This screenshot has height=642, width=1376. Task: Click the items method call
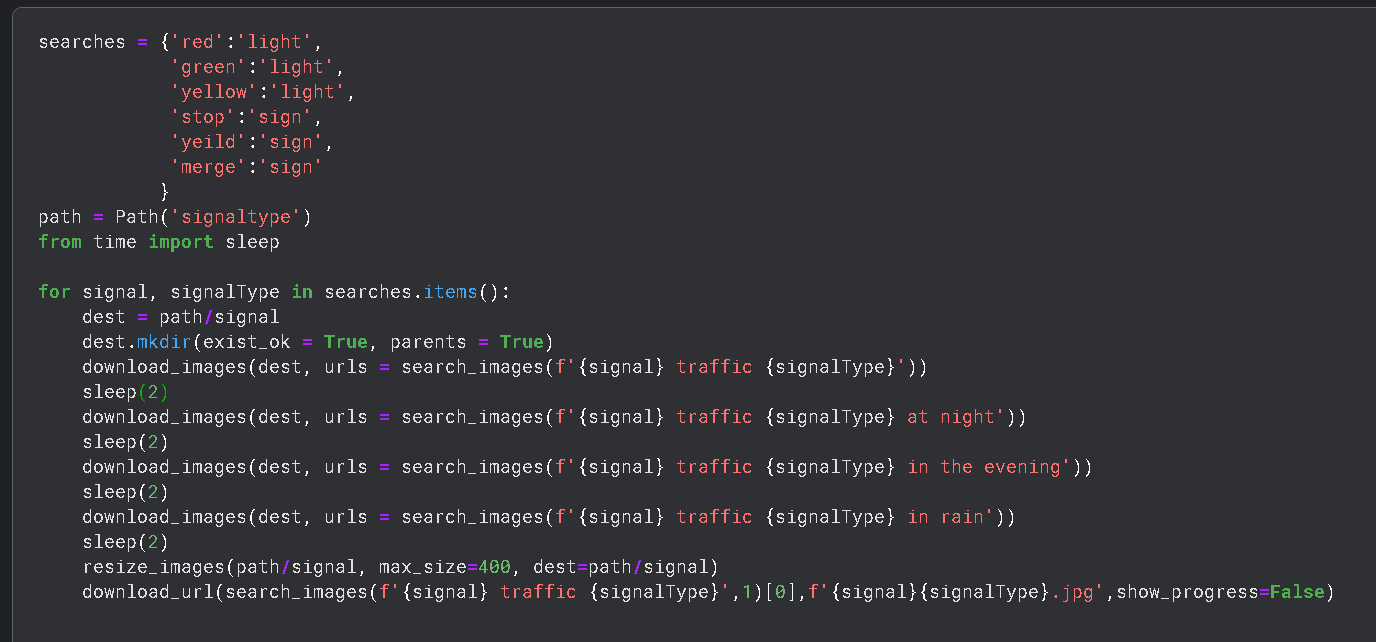(x=450, y=292)
